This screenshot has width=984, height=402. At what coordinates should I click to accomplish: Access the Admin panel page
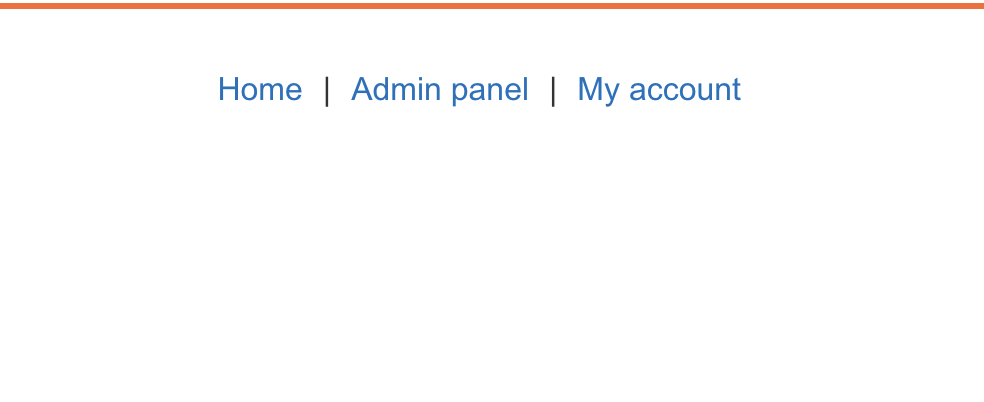(x=439, y=90)
